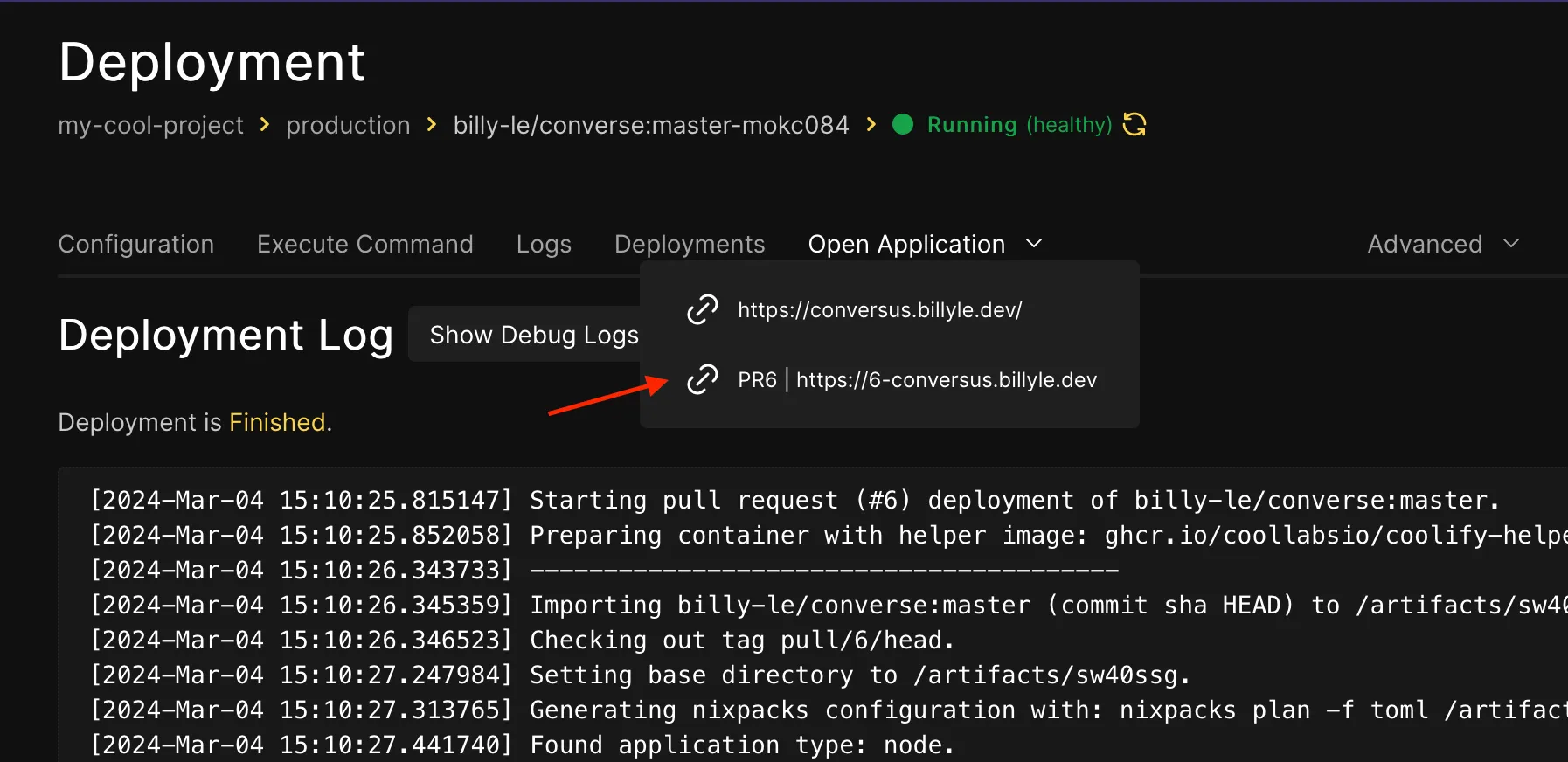Navigate to my-cool-project breadcrumb
This screenshot has height=762, width=1568.
(151, 125)
